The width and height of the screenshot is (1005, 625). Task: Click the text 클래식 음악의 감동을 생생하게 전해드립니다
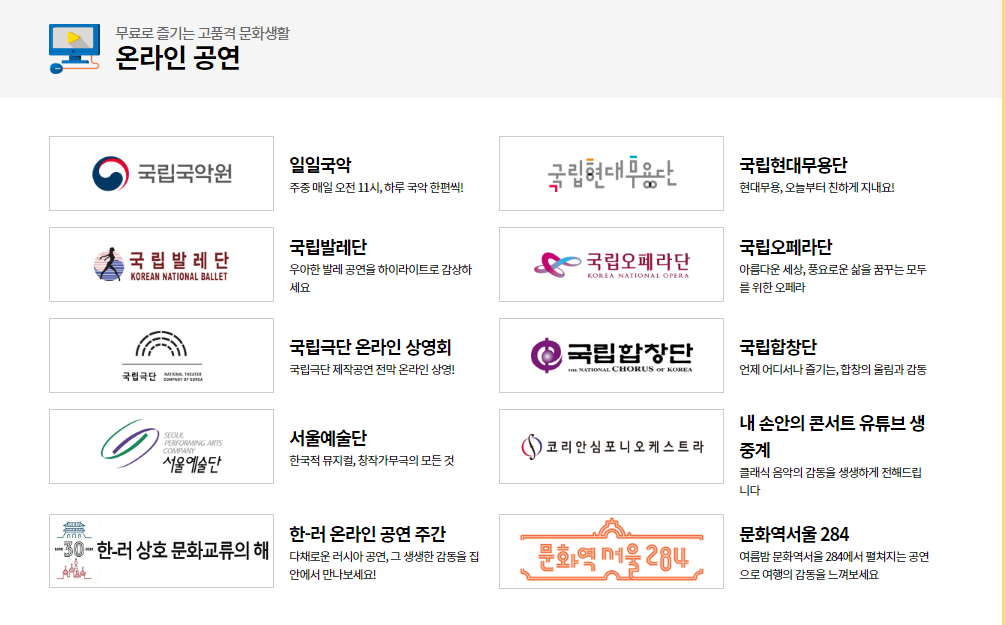831,481
